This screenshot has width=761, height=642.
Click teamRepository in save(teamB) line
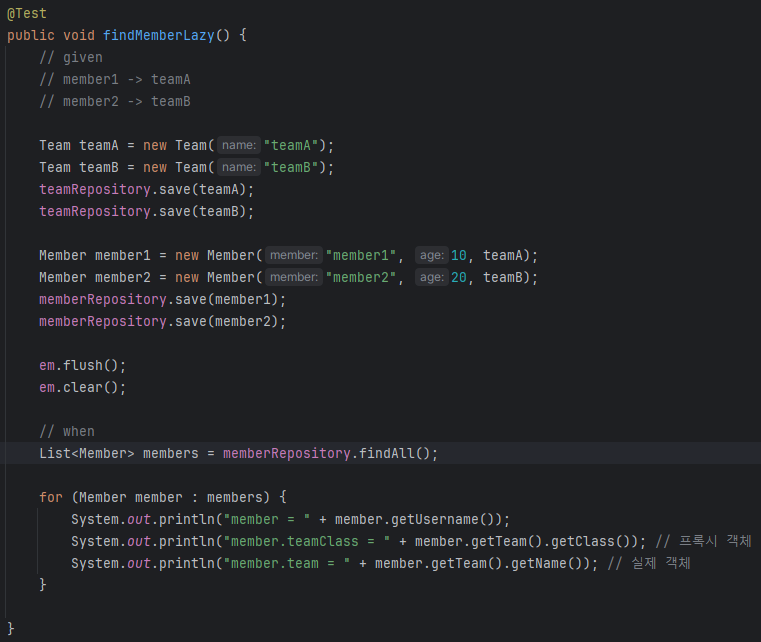tap(95, 212)
